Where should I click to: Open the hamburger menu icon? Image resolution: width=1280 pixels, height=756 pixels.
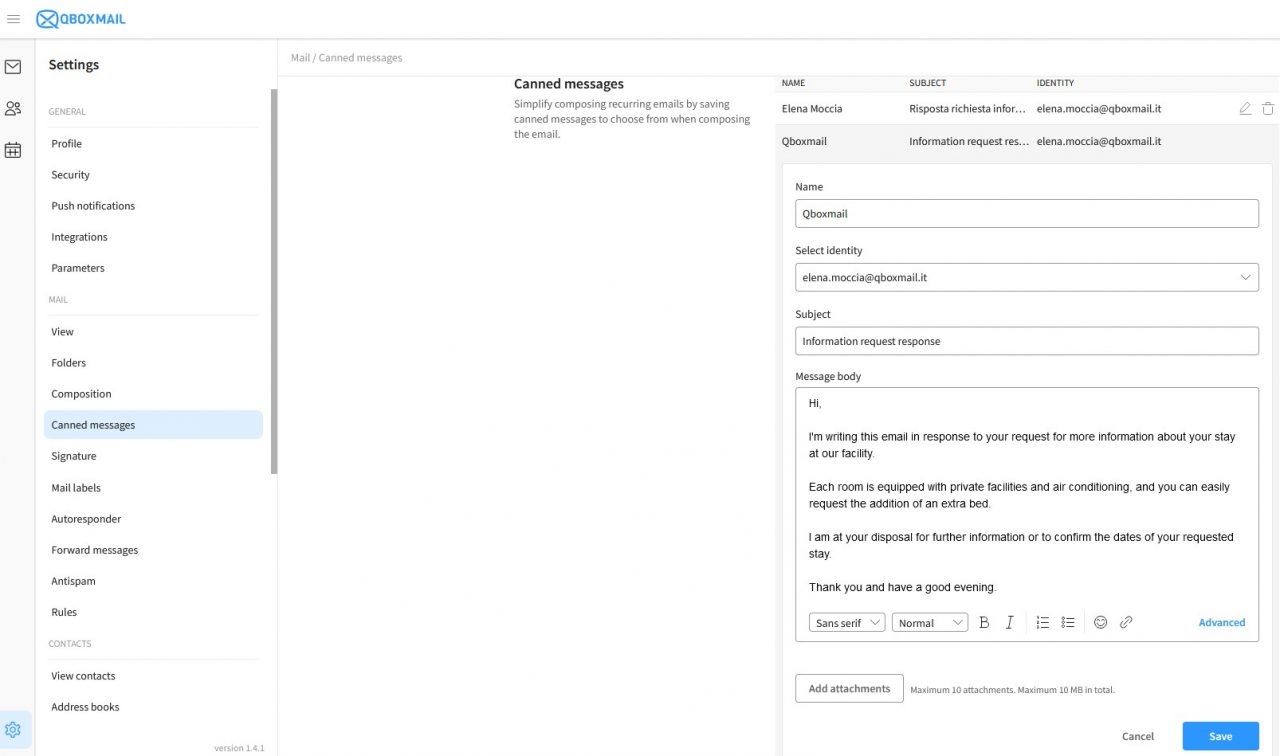13,19
